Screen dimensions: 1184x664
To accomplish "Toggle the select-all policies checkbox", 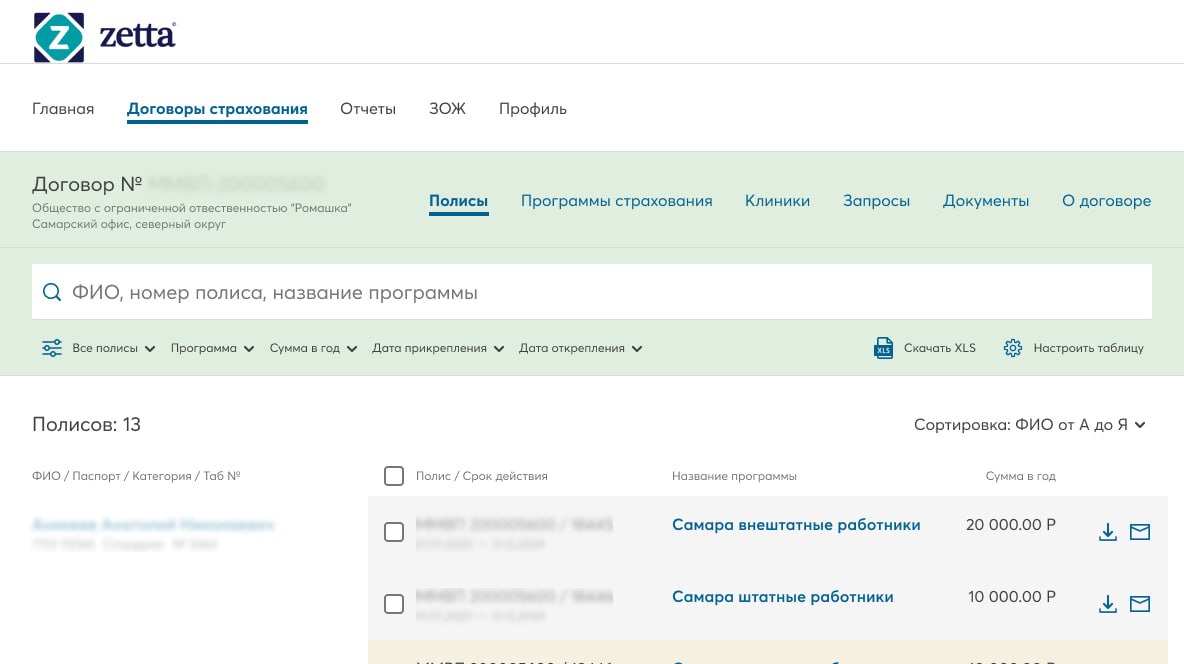I will point(394,476).
